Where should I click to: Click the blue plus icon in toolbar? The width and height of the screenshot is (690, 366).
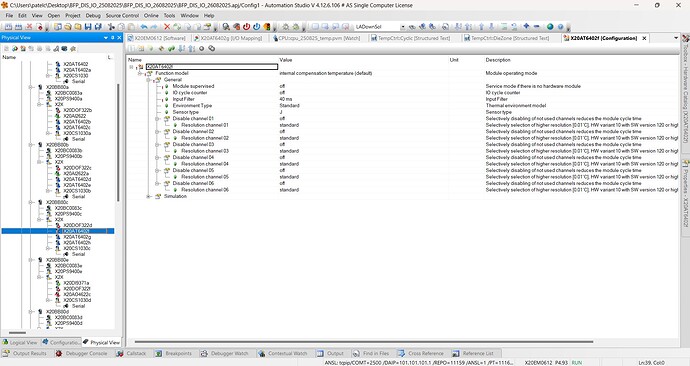tap(526, 26)
